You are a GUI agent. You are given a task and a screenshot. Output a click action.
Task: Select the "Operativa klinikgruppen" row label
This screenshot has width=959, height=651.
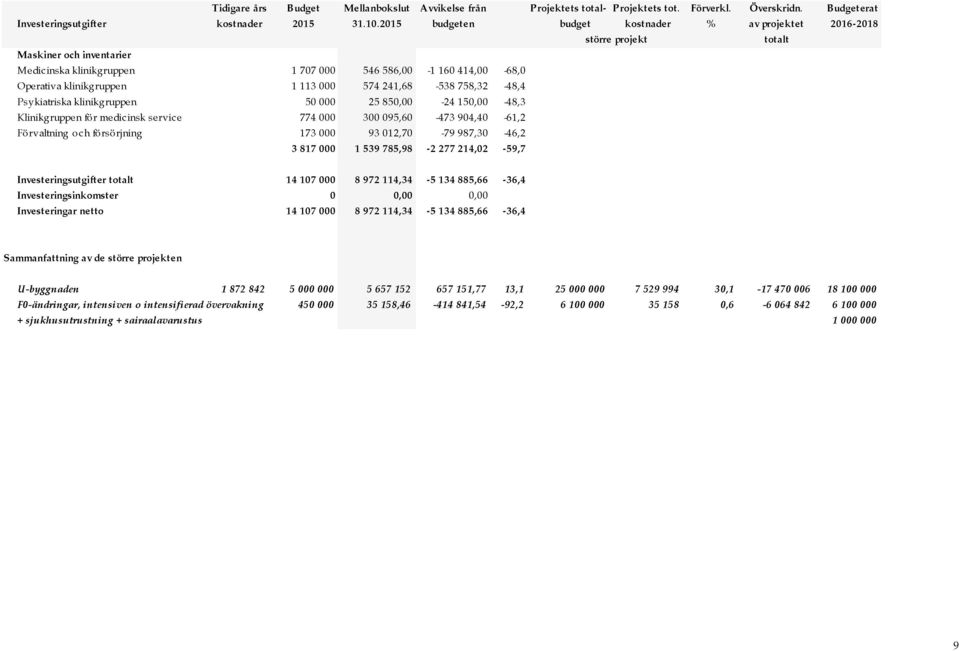pos(72,86)
